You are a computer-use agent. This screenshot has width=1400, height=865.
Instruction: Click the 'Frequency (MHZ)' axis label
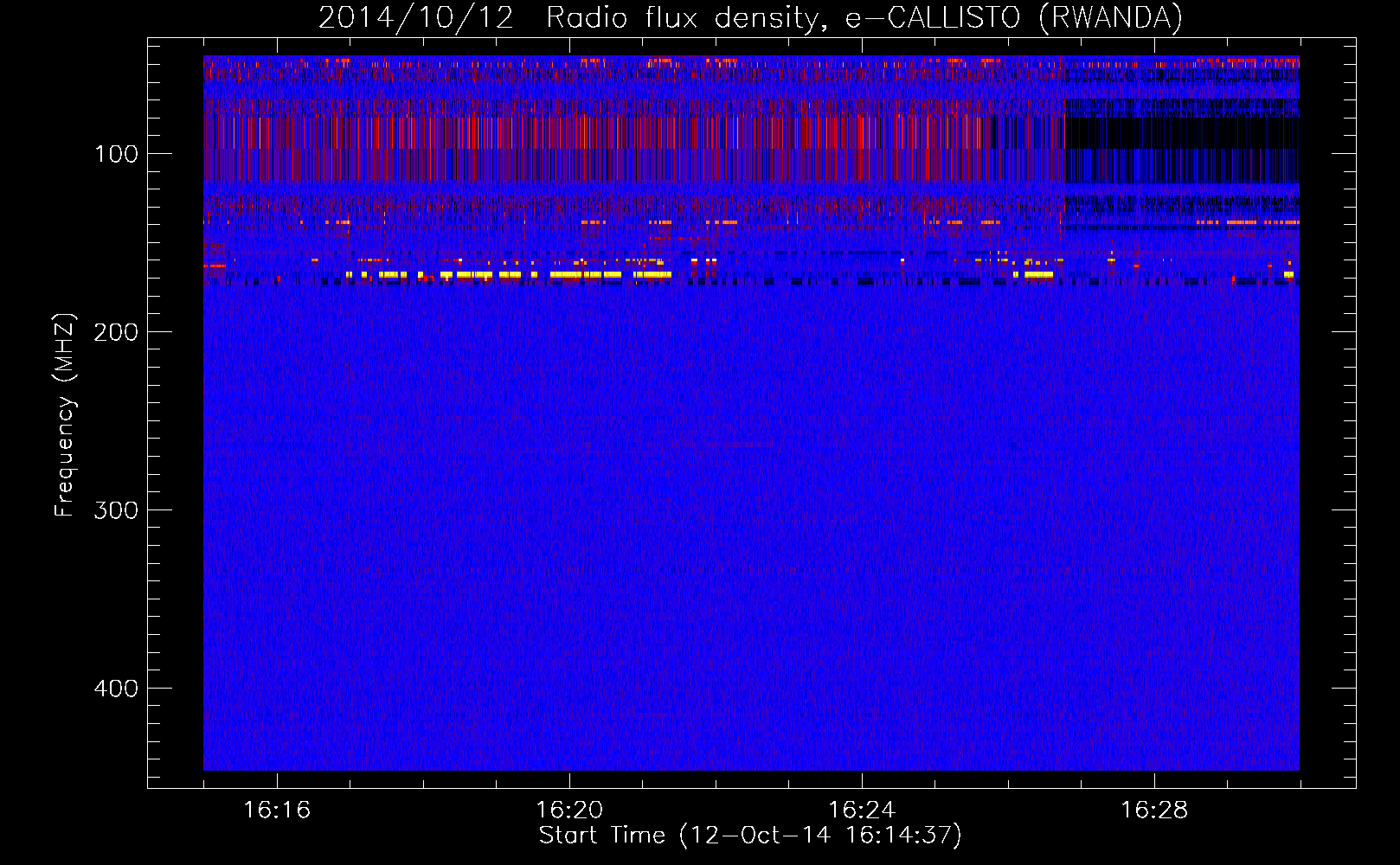coord(65,414)
